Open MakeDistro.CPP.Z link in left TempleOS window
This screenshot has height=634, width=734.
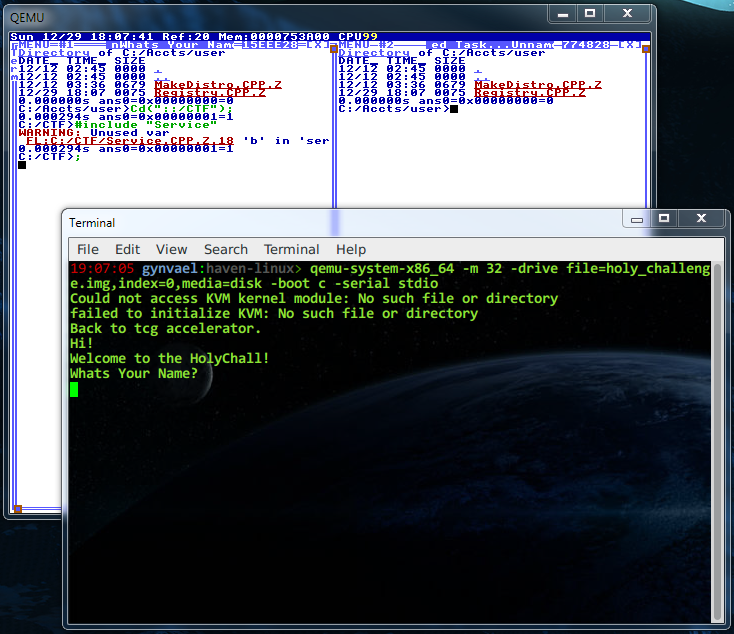218,85
